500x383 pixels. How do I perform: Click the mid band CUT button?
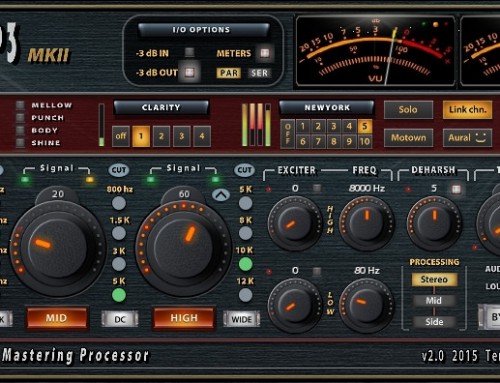(x=119, y=170)
